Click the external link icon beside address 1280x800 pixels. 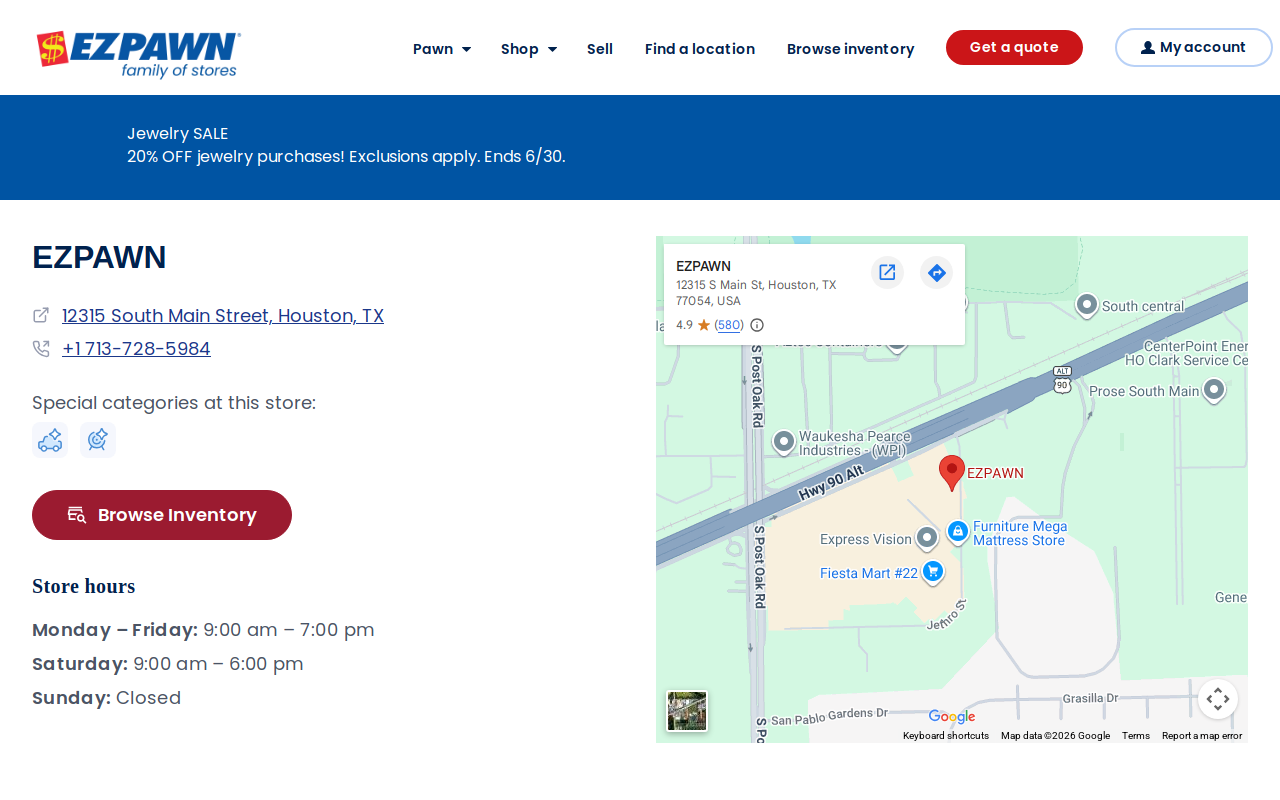(41, 315)
